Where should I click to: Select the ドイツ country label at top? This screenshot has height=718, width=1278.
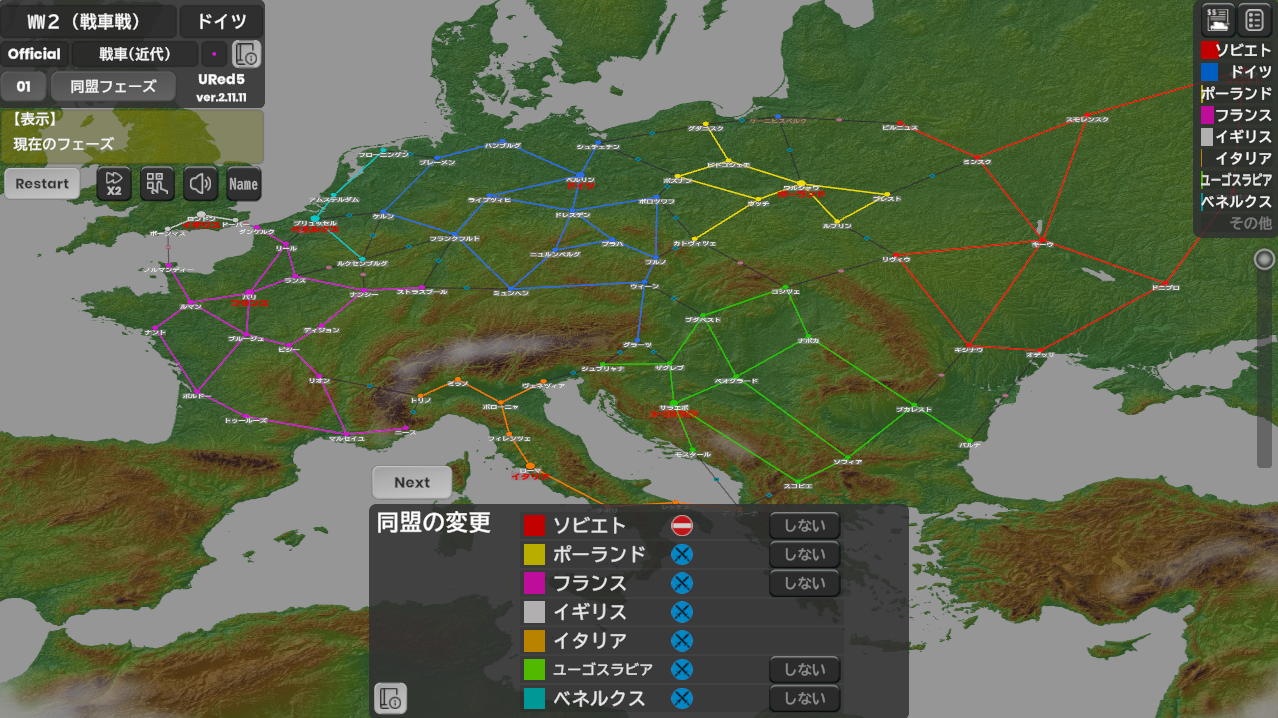pos(222,22)
